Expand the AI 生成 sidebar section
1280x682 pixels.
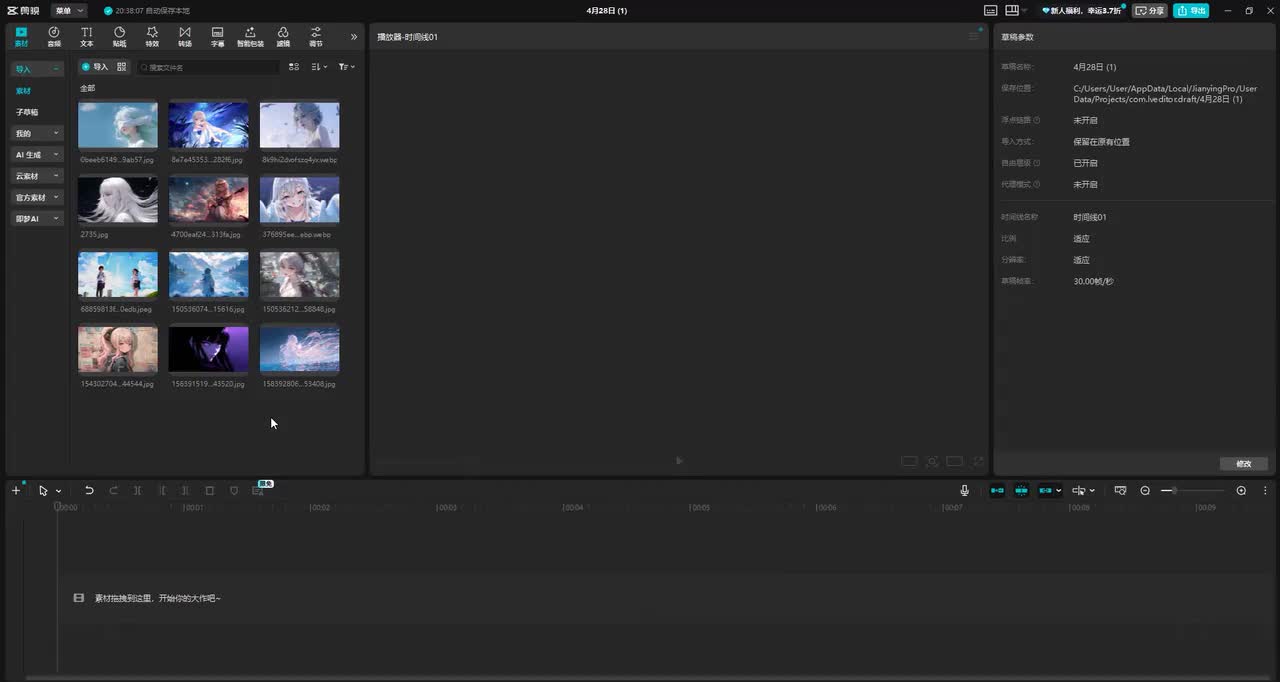point(37,155)
